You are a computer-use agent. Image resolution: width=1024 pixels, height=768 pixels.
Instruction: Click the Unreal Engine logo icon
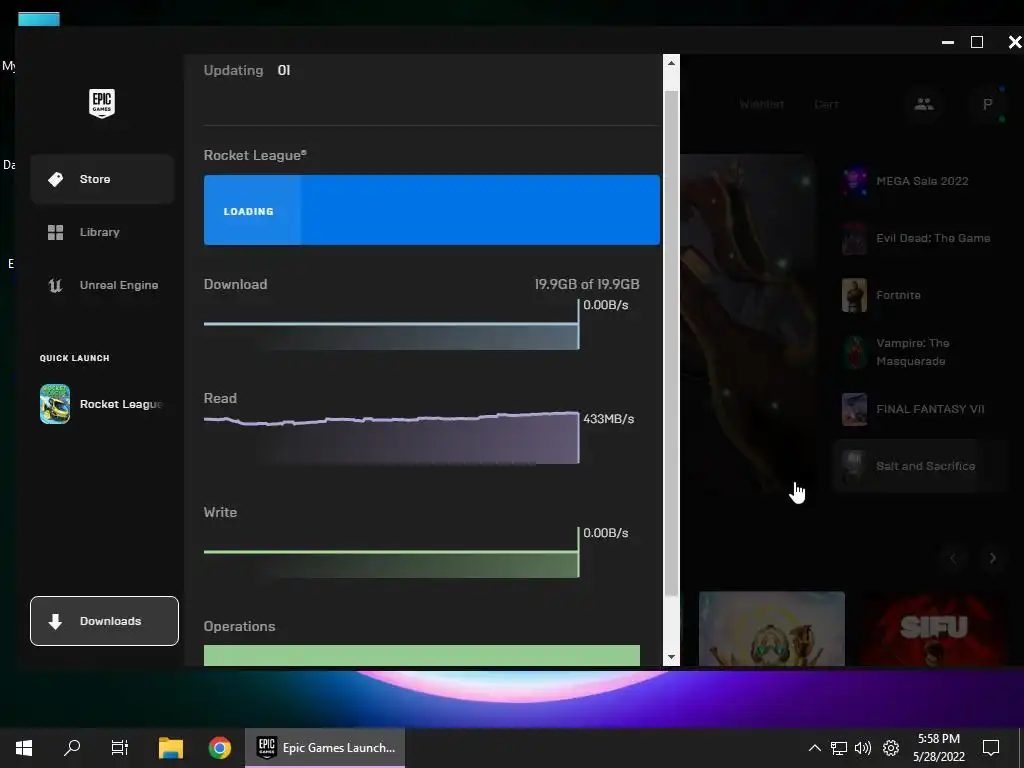pyautogui.click(x=56, y=285)
